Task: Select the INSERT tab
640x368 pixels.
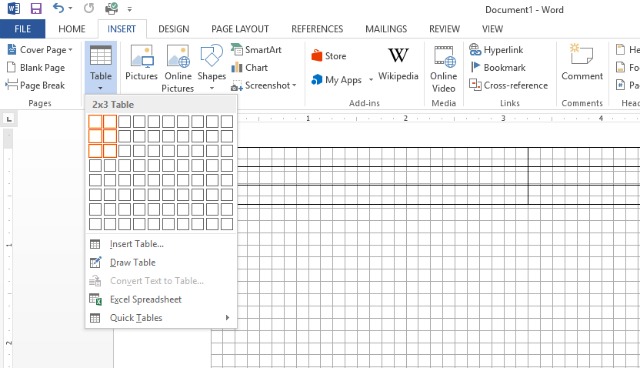Action: point(122,29)
